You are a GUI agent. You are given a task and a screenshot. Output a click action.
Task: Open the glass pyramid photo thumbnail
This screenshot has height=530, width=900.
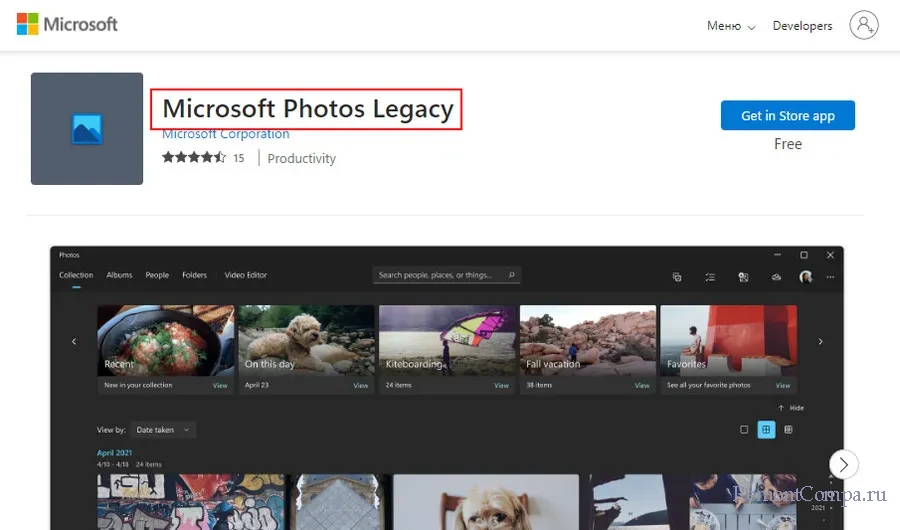coord(339,502)
